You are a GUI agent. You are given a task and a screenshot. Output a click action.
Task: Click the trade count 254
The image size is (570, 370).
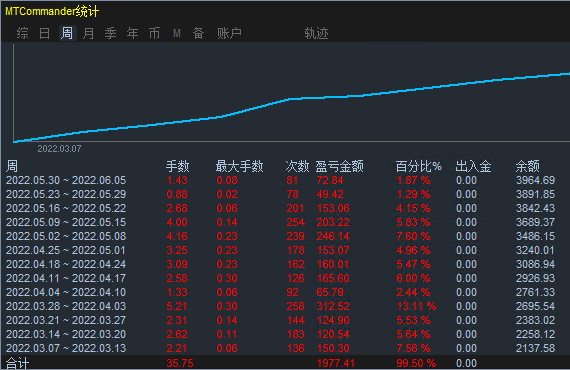coord(295,222)
